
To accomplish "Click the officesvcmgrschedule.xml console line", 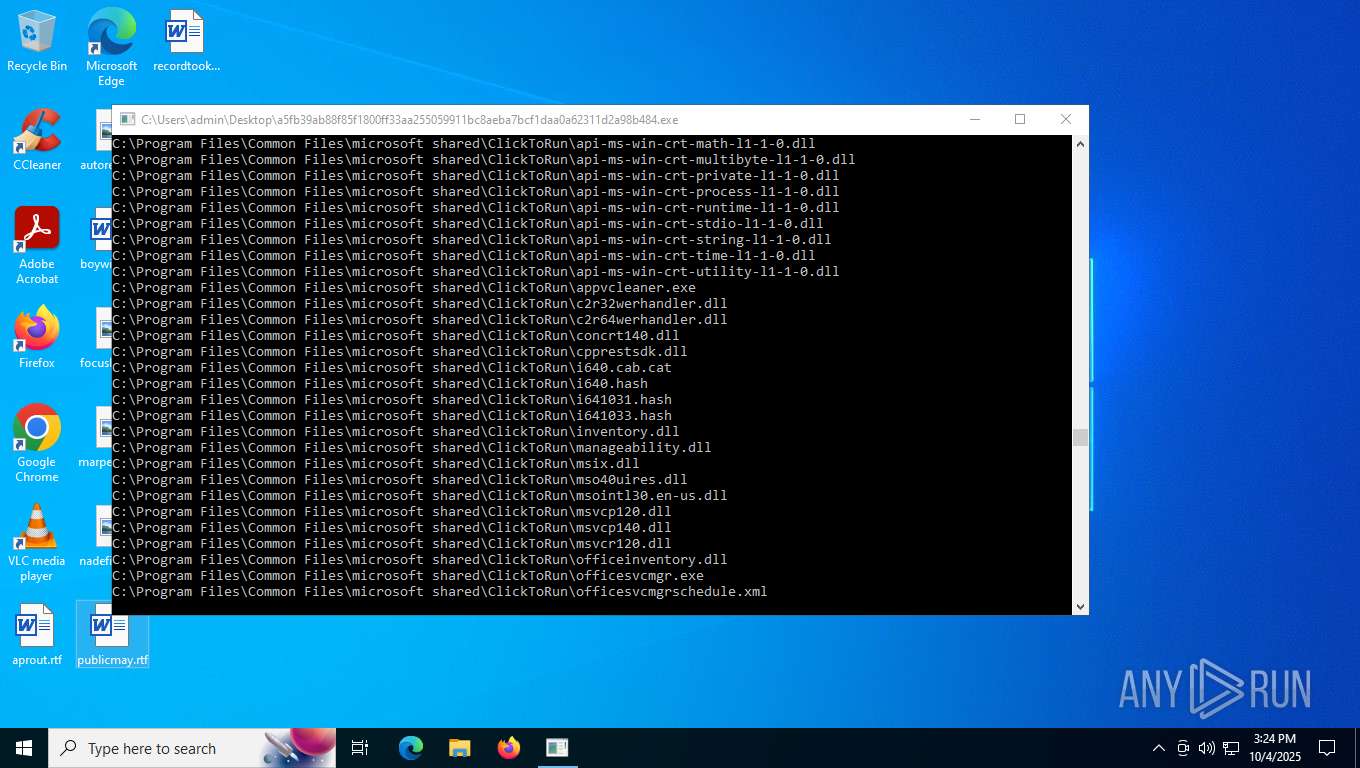I will [440, 592].
